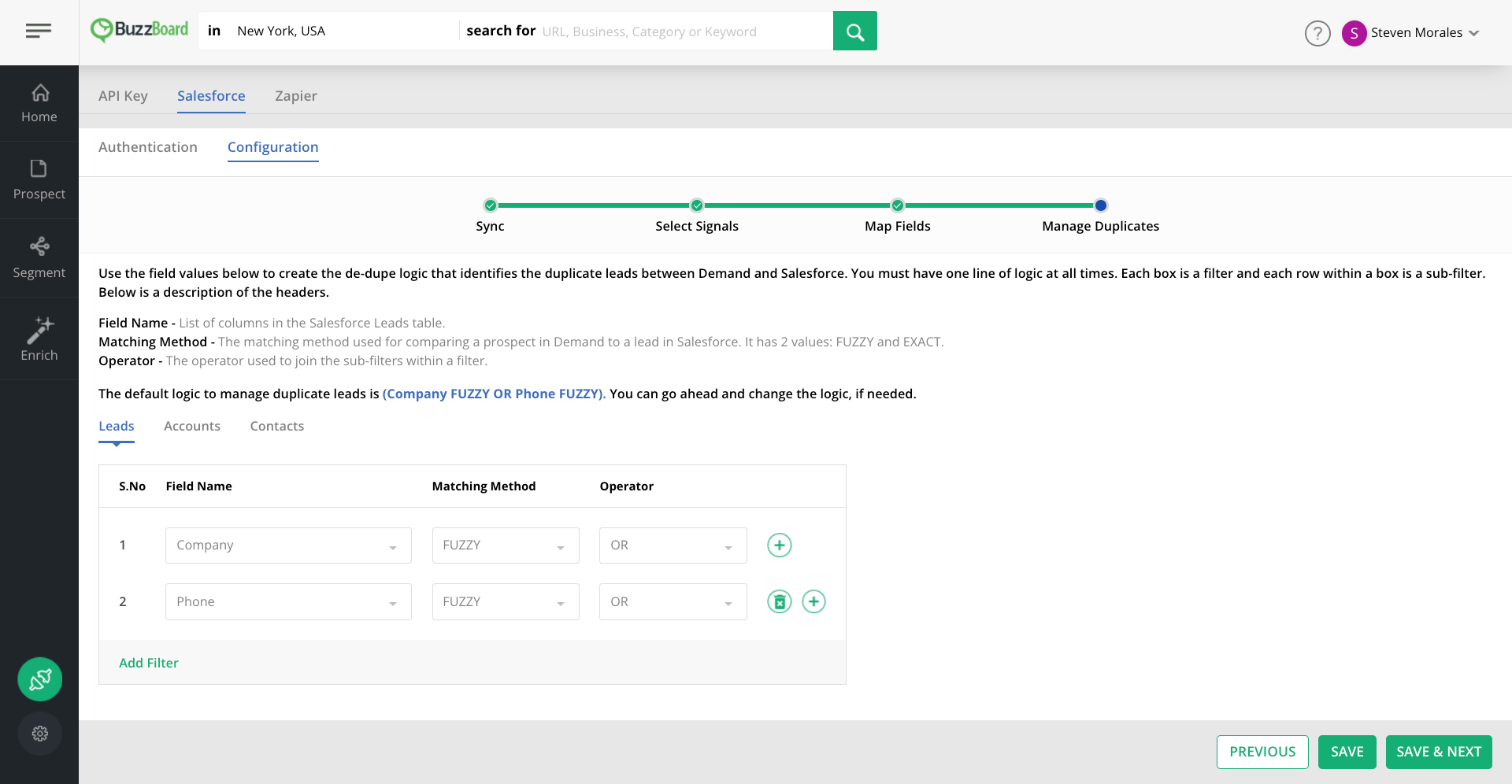Click the default logic Company FUZZY OR Phone FUZZY text

point(494,394)
